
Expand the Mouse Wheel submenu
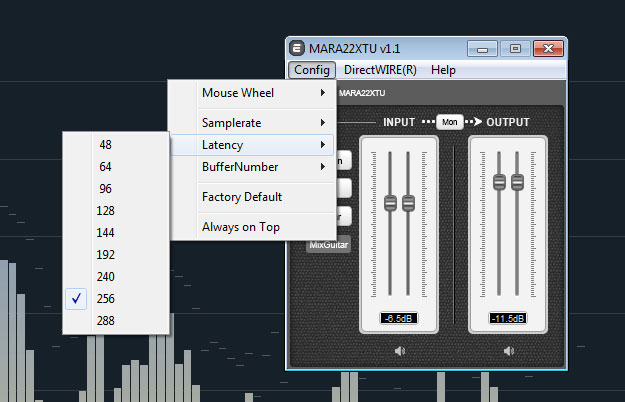[x=252, y=93]
